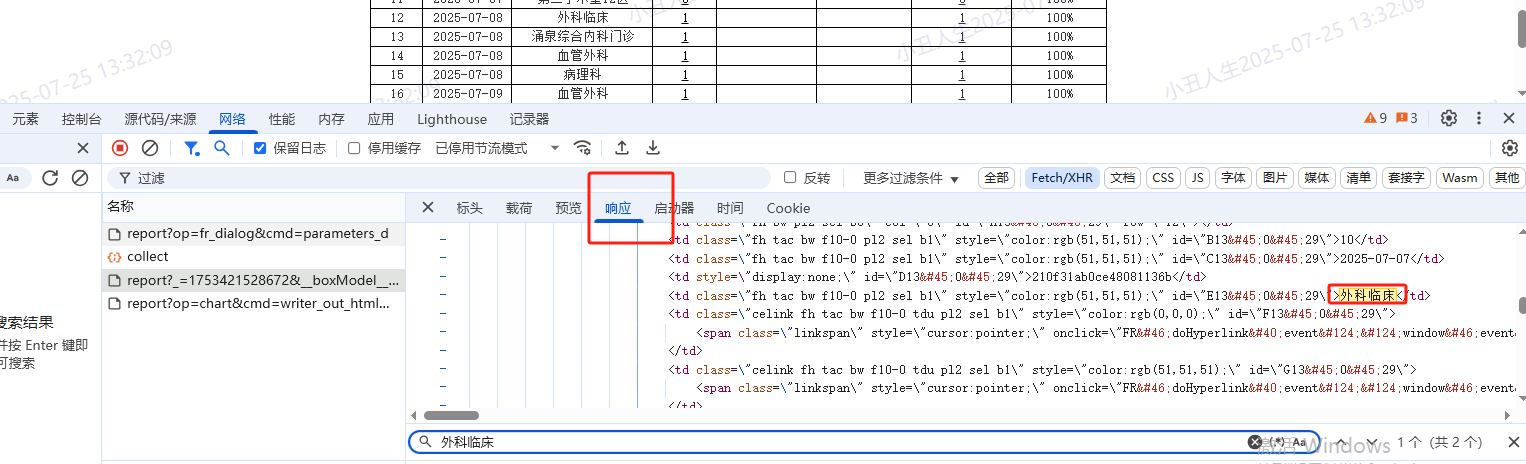1526x464 pixels.
Task: Show 标头 tab of request
Action: (x=469, y=208)
